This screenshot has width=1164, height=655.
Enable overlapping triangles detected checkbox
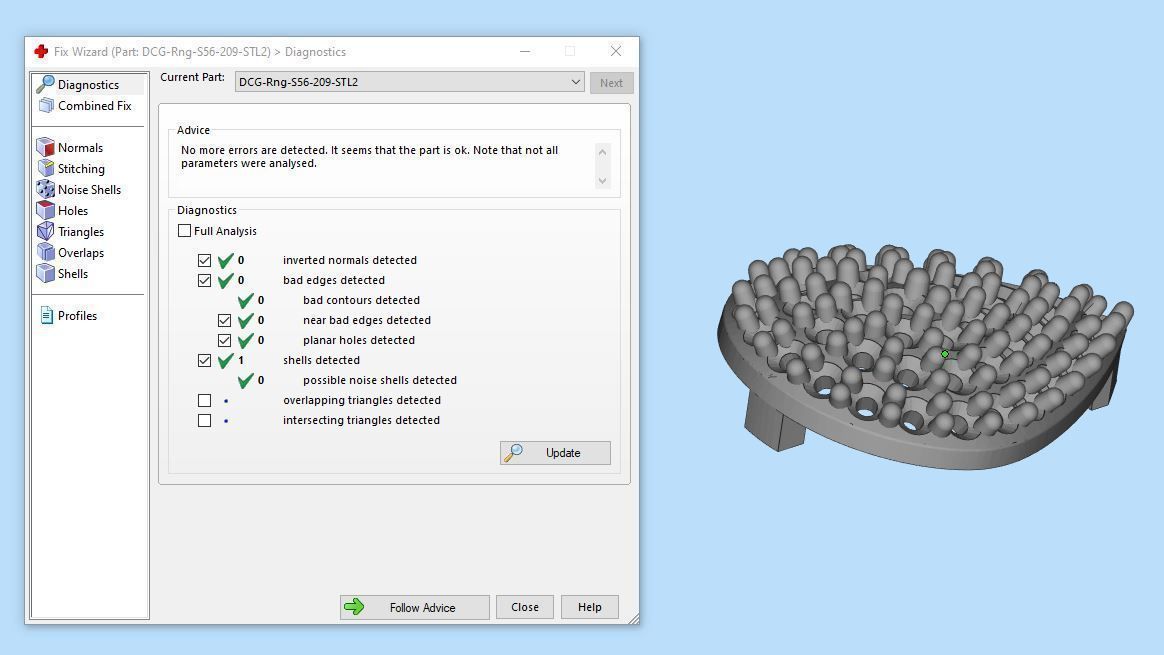click(x=204, y=400)
